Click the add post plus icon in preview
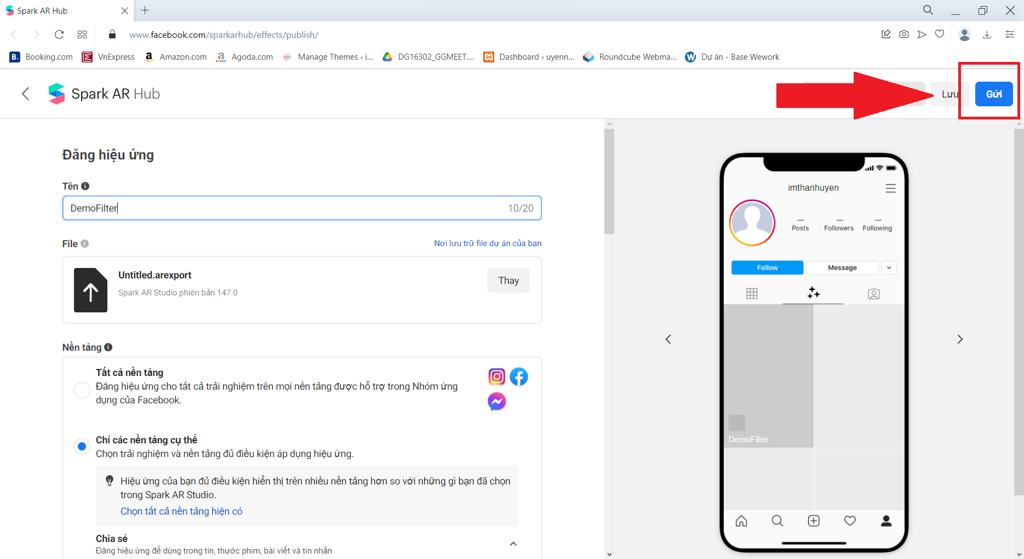The image size is (1024, 559). pyautogui.click(x=813, y=521)
